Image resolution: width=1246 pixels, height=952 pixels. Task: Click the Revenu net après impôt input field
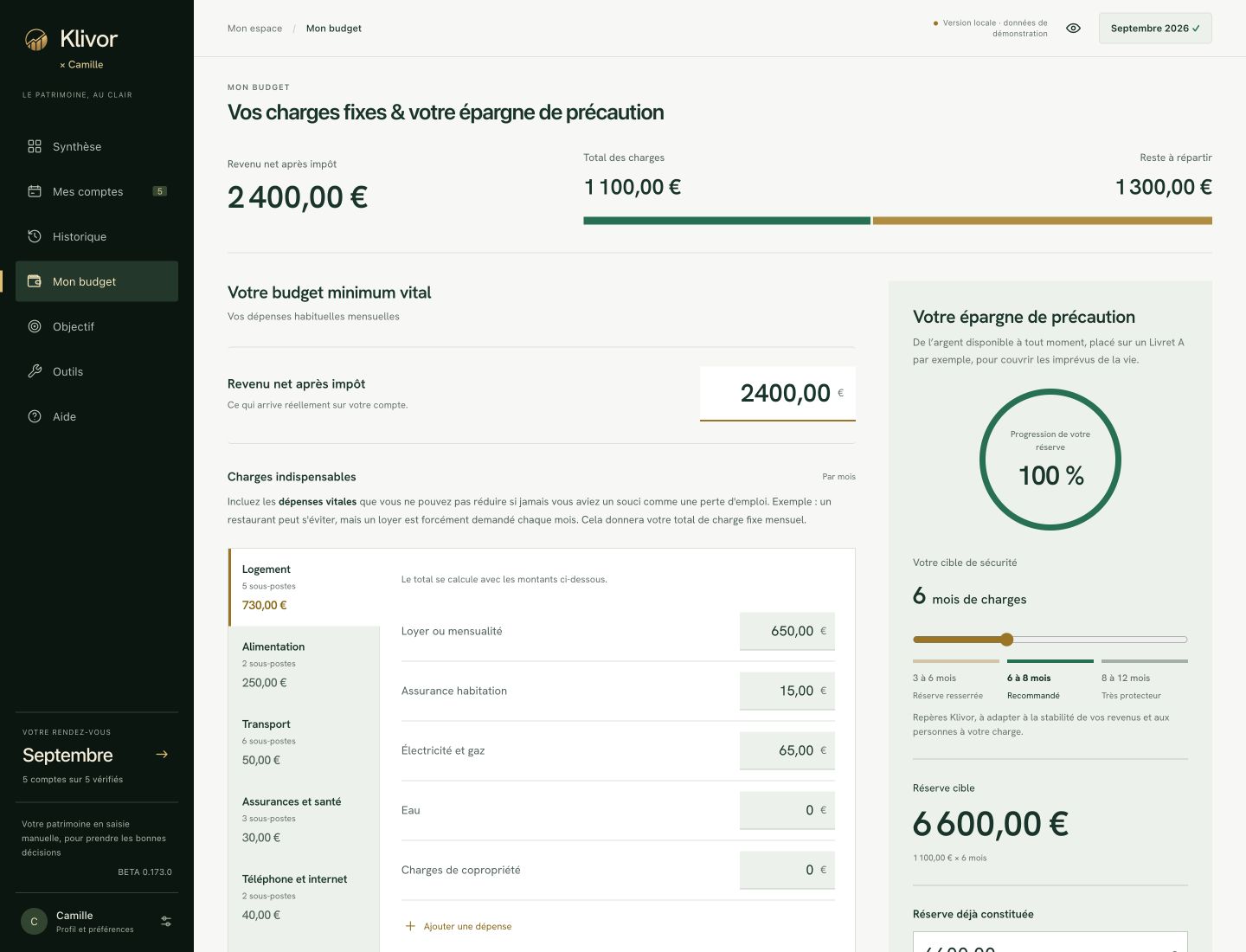point(778,394)
